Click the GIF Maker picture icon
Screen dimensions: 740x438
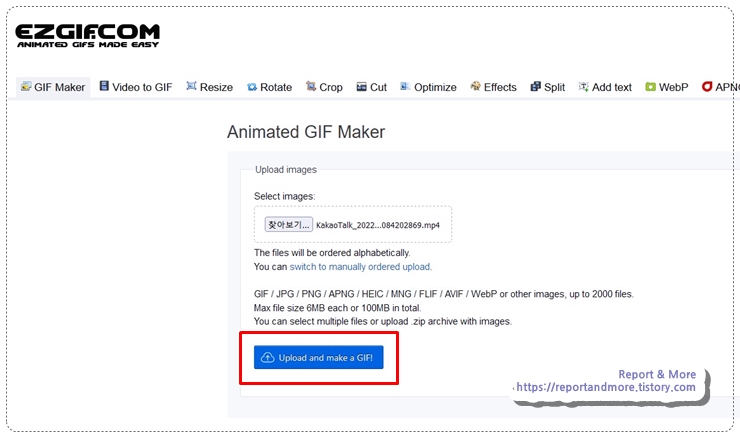tap(26, 86)
